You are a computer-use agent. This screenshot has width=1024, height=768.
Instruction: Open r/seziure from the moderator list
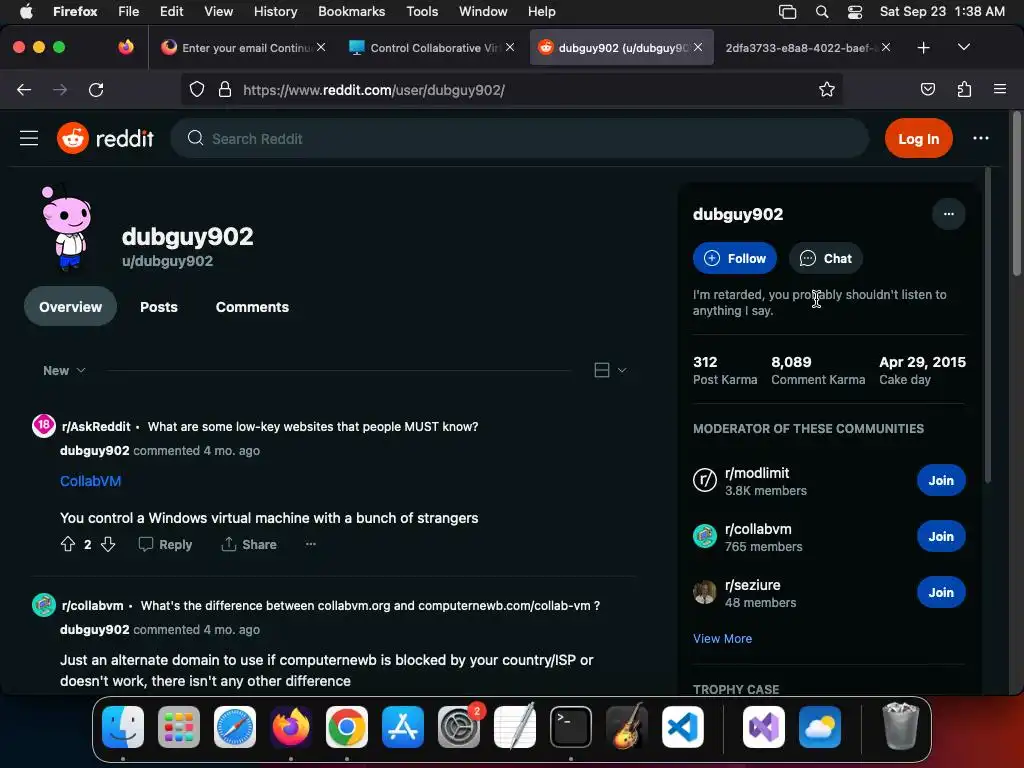(752, 585)
